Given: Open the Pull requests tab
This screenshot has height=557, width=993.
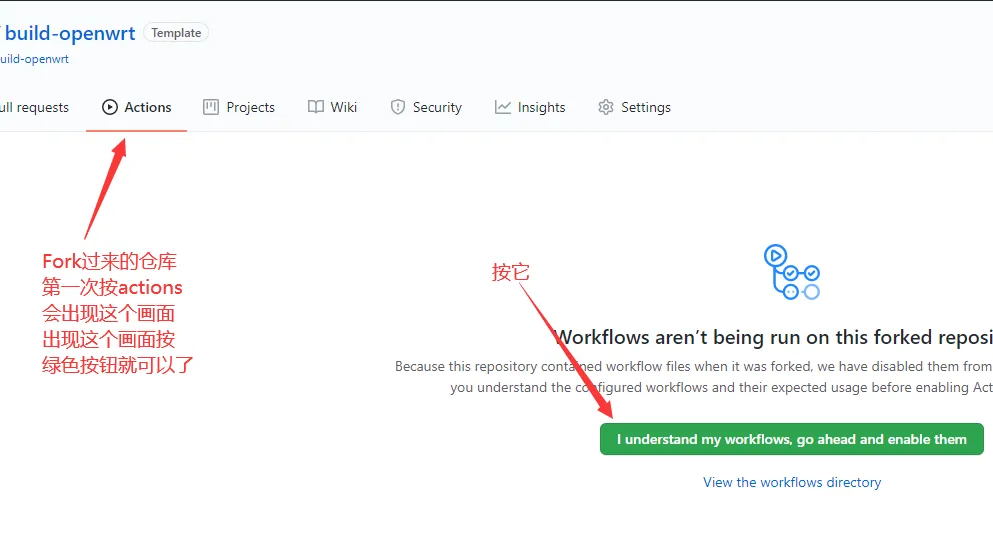Looking at the screenshot, I should [x=34, y=107].
